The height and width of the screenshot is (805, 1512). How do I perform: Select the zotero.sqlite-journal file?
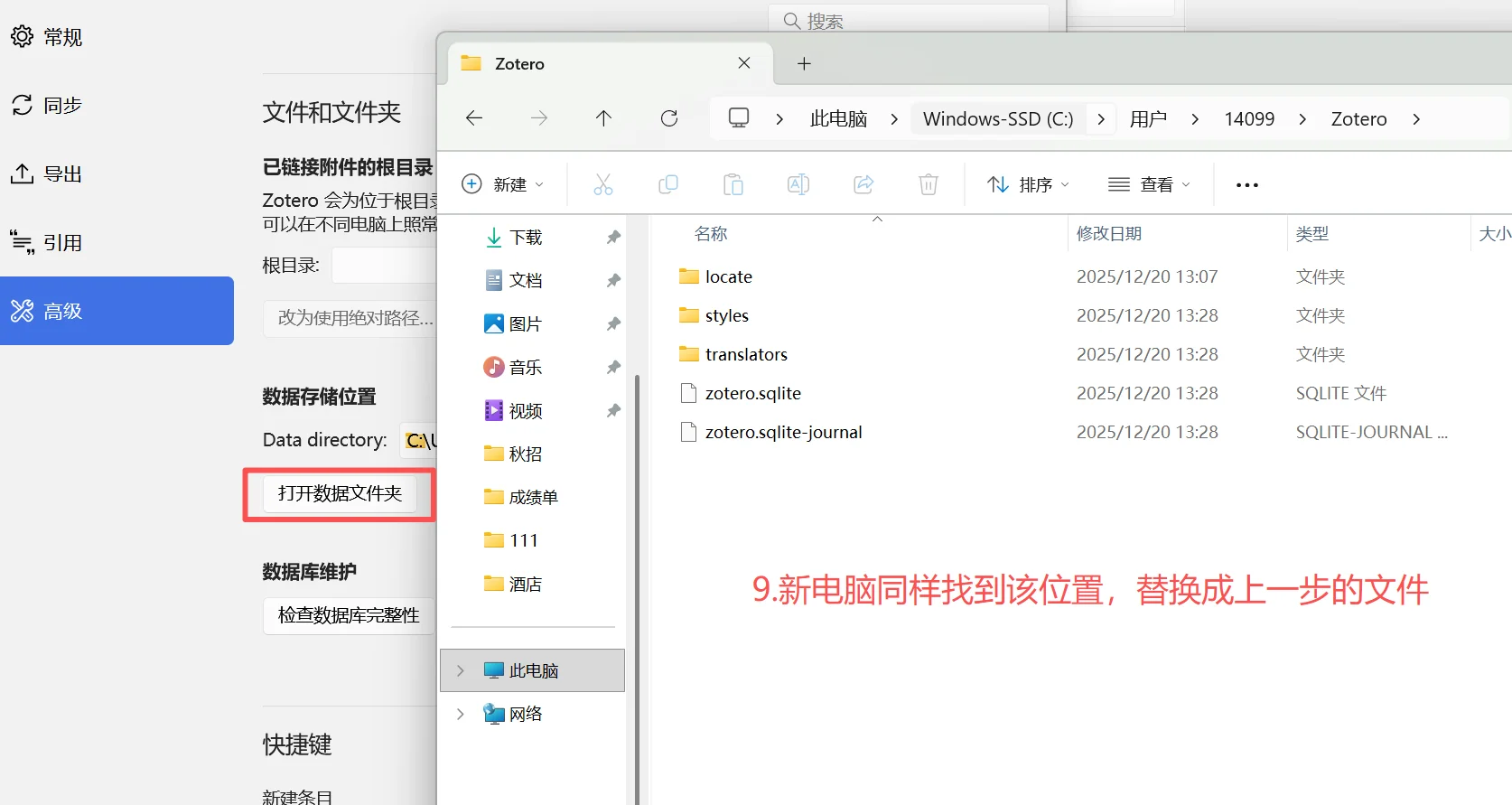click(x=783, y=432)
